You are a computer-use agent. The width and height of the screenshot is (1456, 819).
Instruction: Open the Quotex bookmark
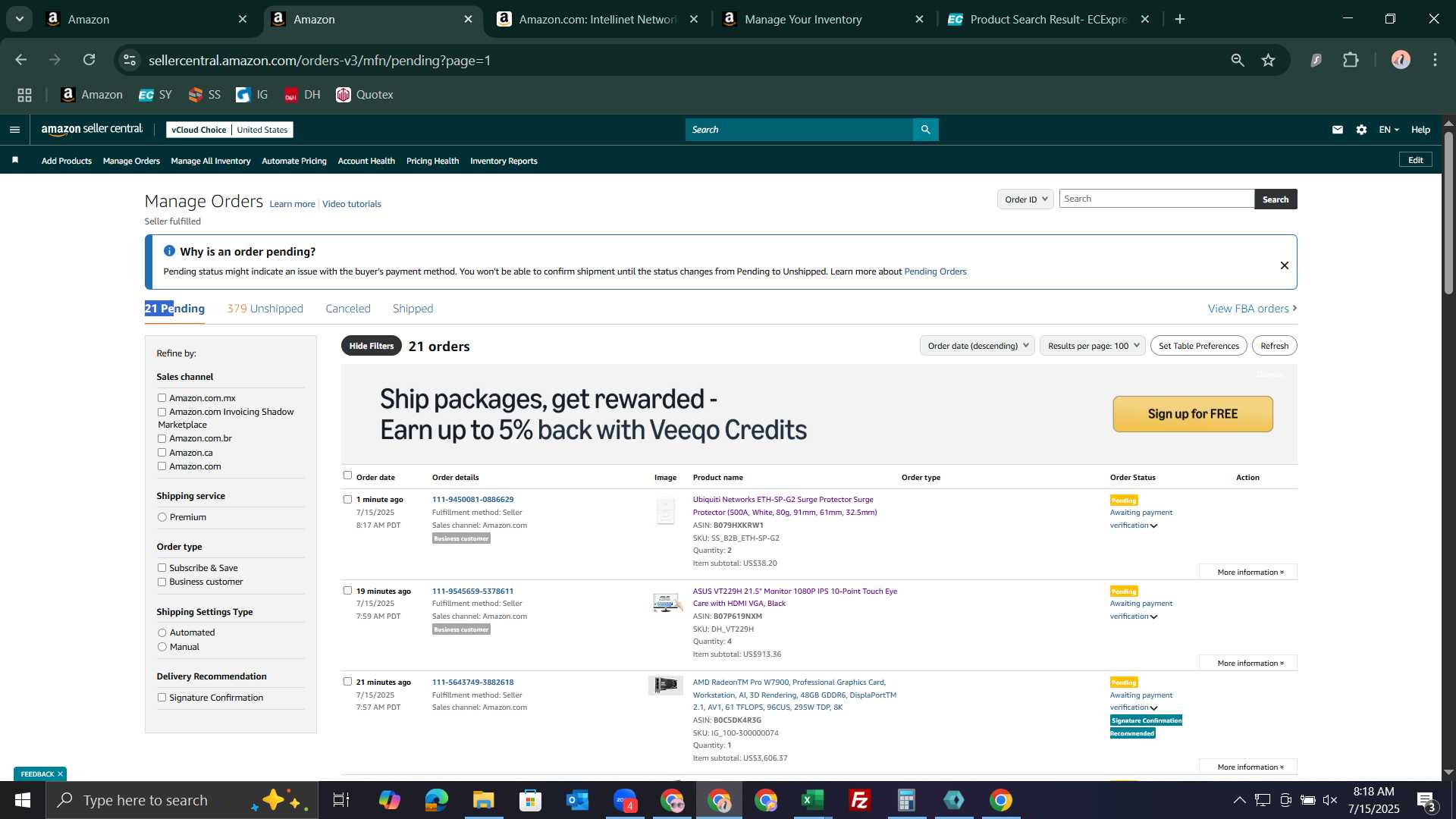pyautogui.click(x=365, y=95)
